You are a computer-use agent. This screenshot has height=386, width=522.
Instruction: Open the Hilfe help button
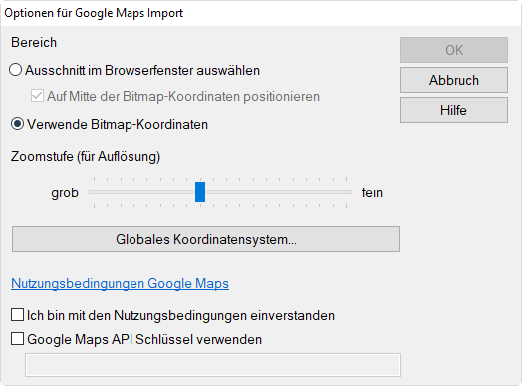tap(454, 110)
